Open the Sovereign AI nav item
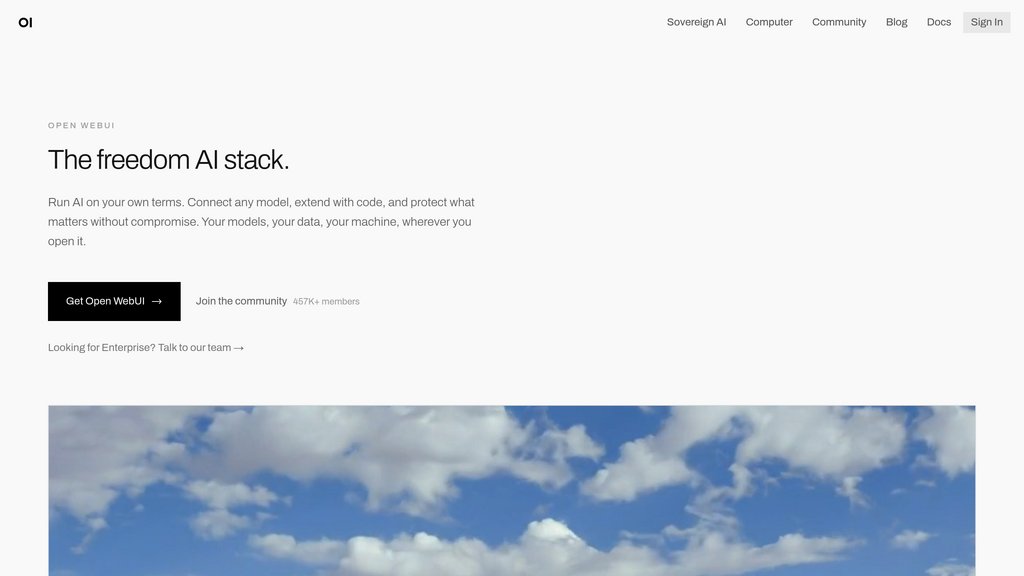 point(696,22)
